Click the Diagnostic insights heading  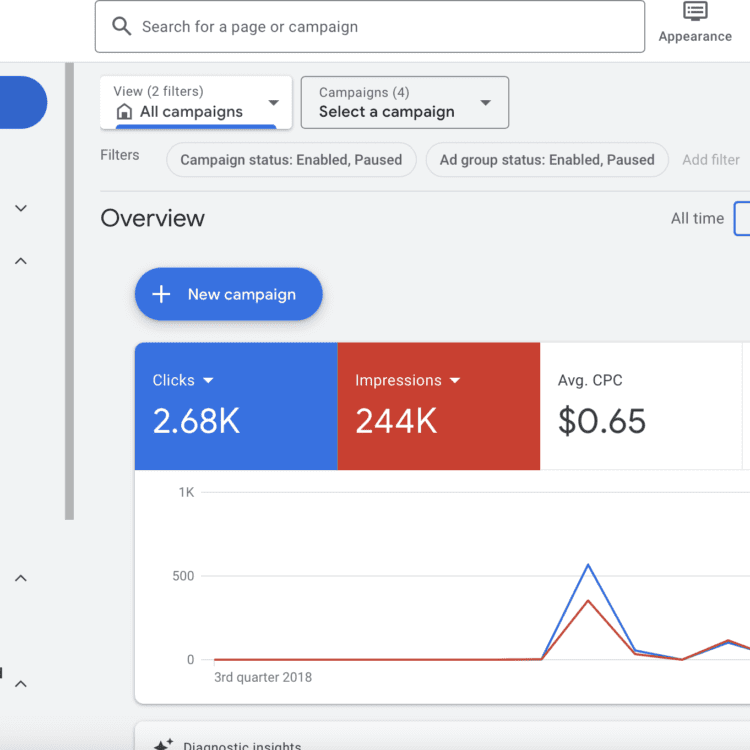pos(242,745)
